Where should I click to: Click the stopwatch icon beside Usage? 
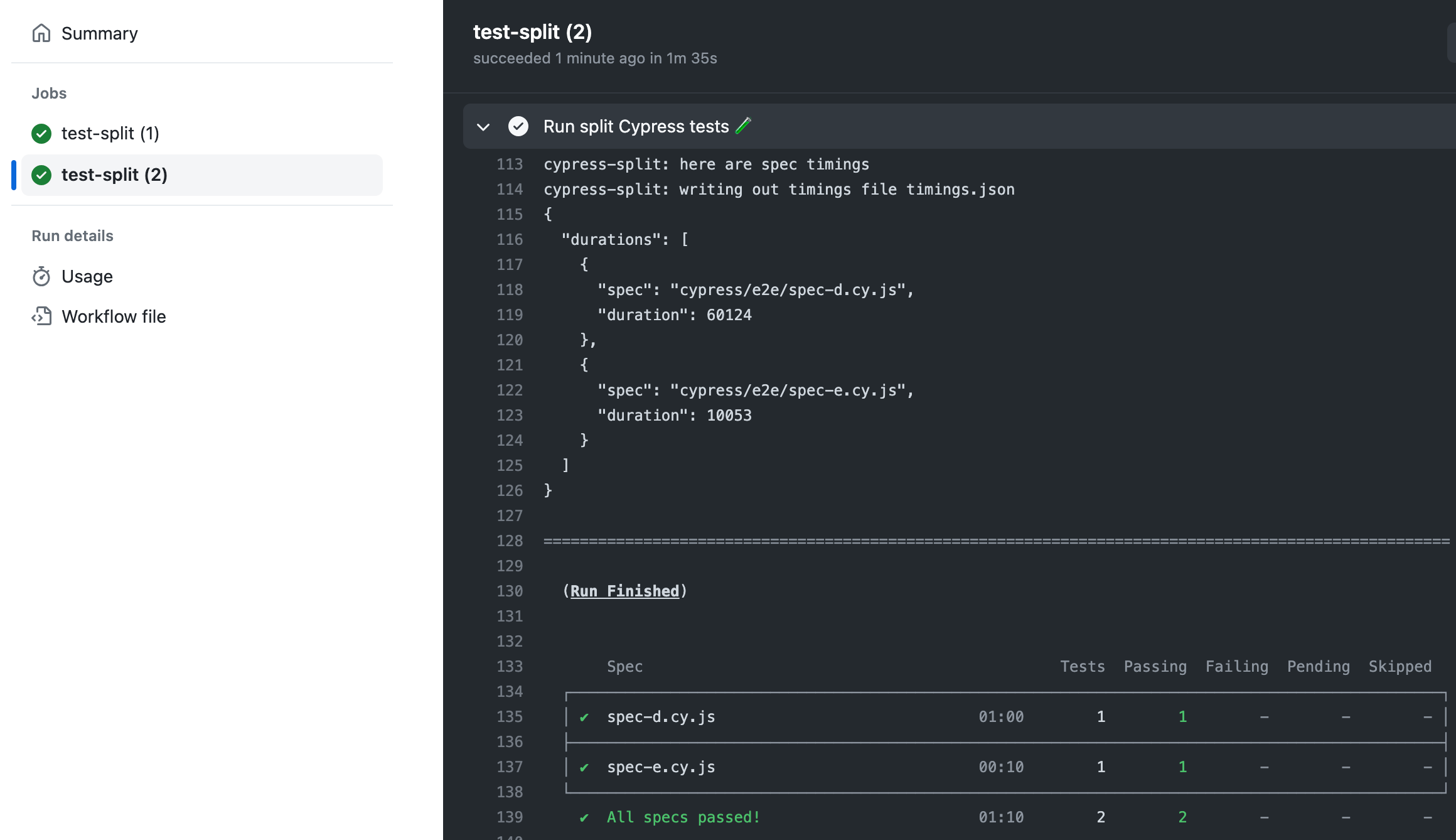click(41, 276)
